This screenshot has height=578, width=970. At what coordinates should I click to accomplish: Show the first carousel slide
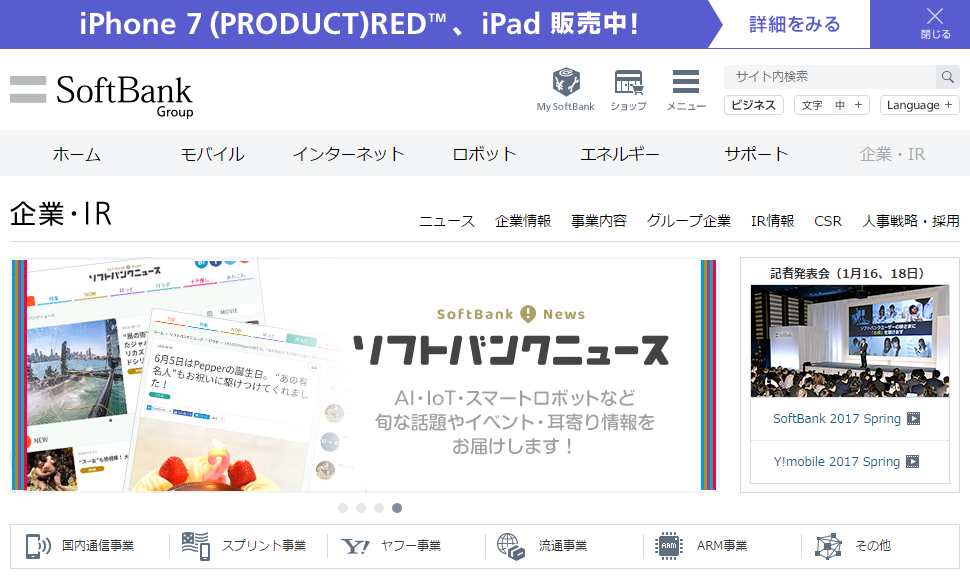point(343,508)
